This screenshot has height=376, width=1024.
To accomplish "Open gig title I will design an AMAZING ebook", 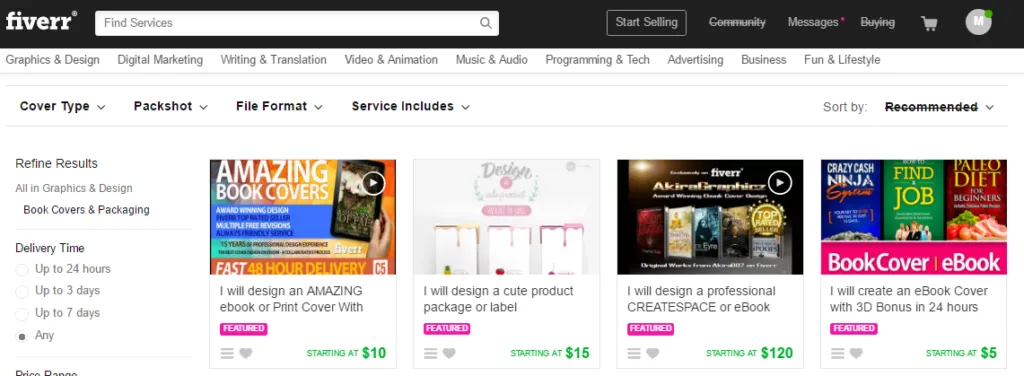I will [291, 299].
